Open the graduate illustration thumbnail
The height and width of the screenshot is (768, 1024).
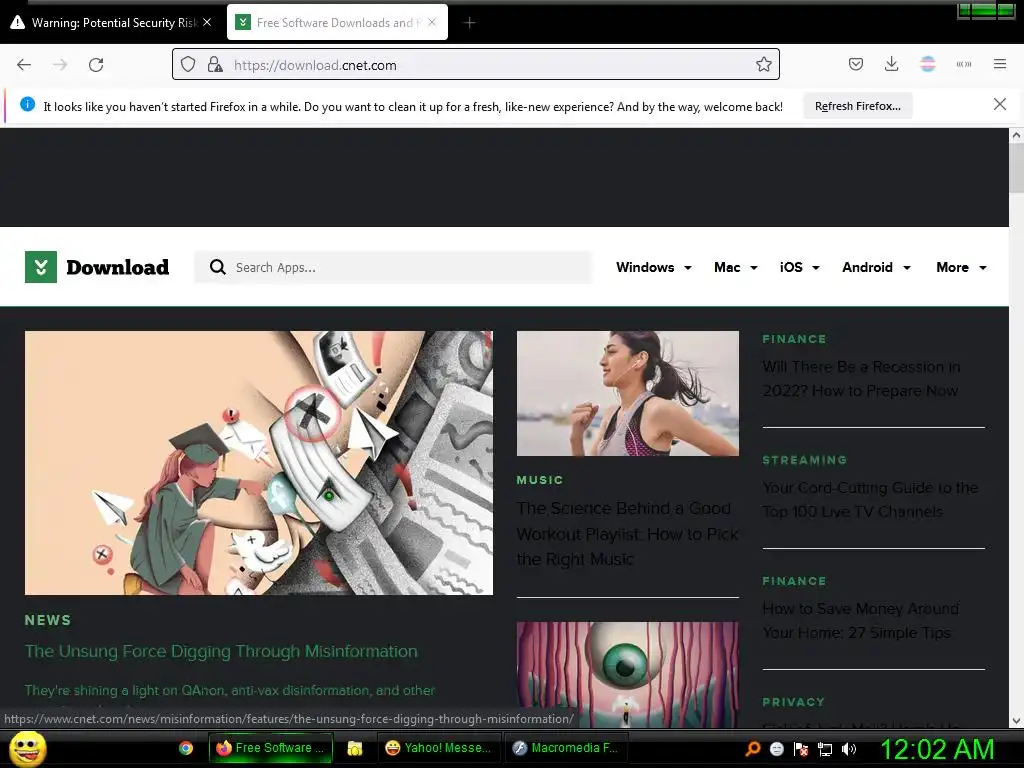259,463
